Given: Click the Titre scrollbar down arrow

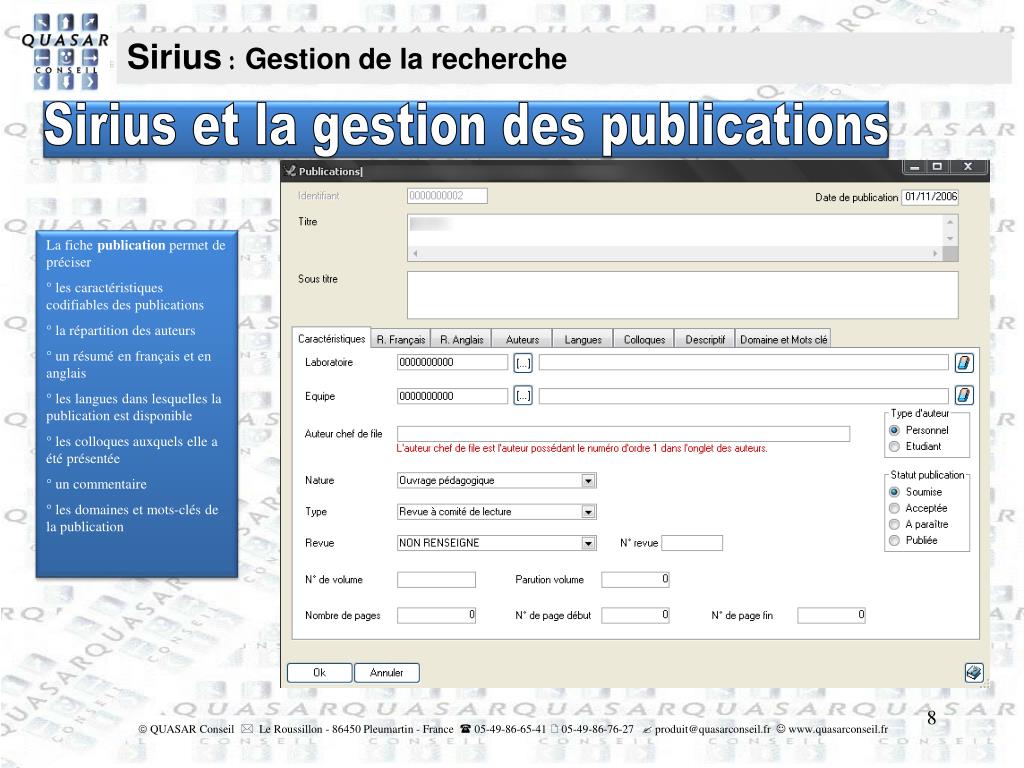Looking at the screenshot, I should click(950, 238).
